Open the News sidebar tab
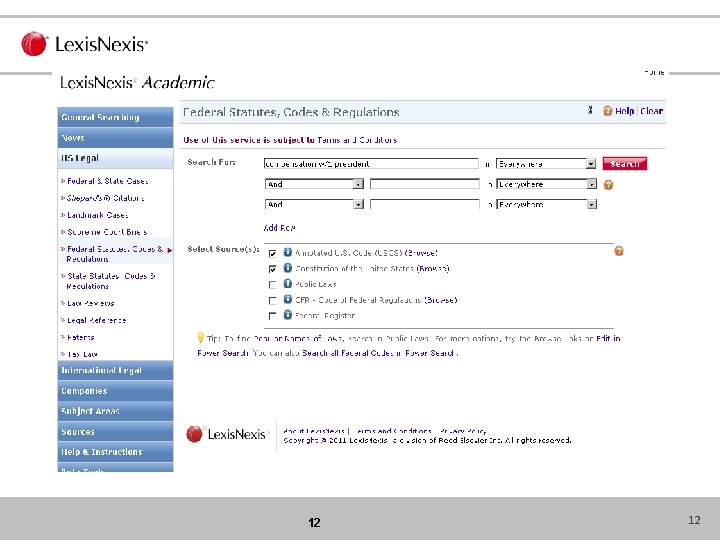Viewport: 720px width, 540px height. pos(115,138)
